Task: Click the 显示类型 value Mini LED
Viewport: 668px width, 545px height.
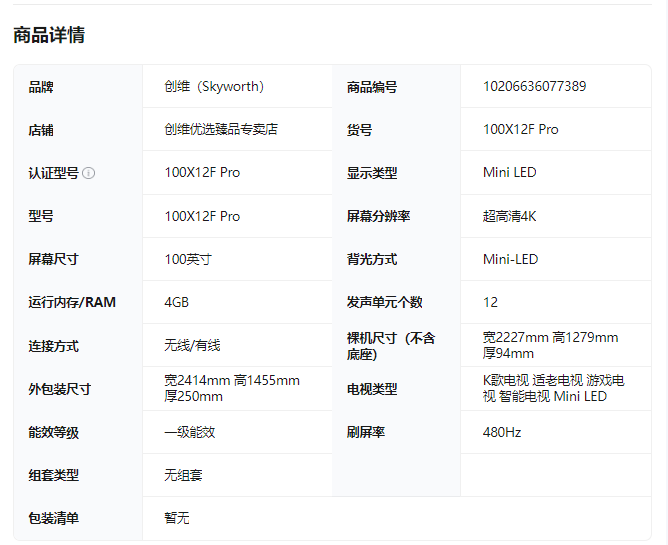Action: [509, 173]
